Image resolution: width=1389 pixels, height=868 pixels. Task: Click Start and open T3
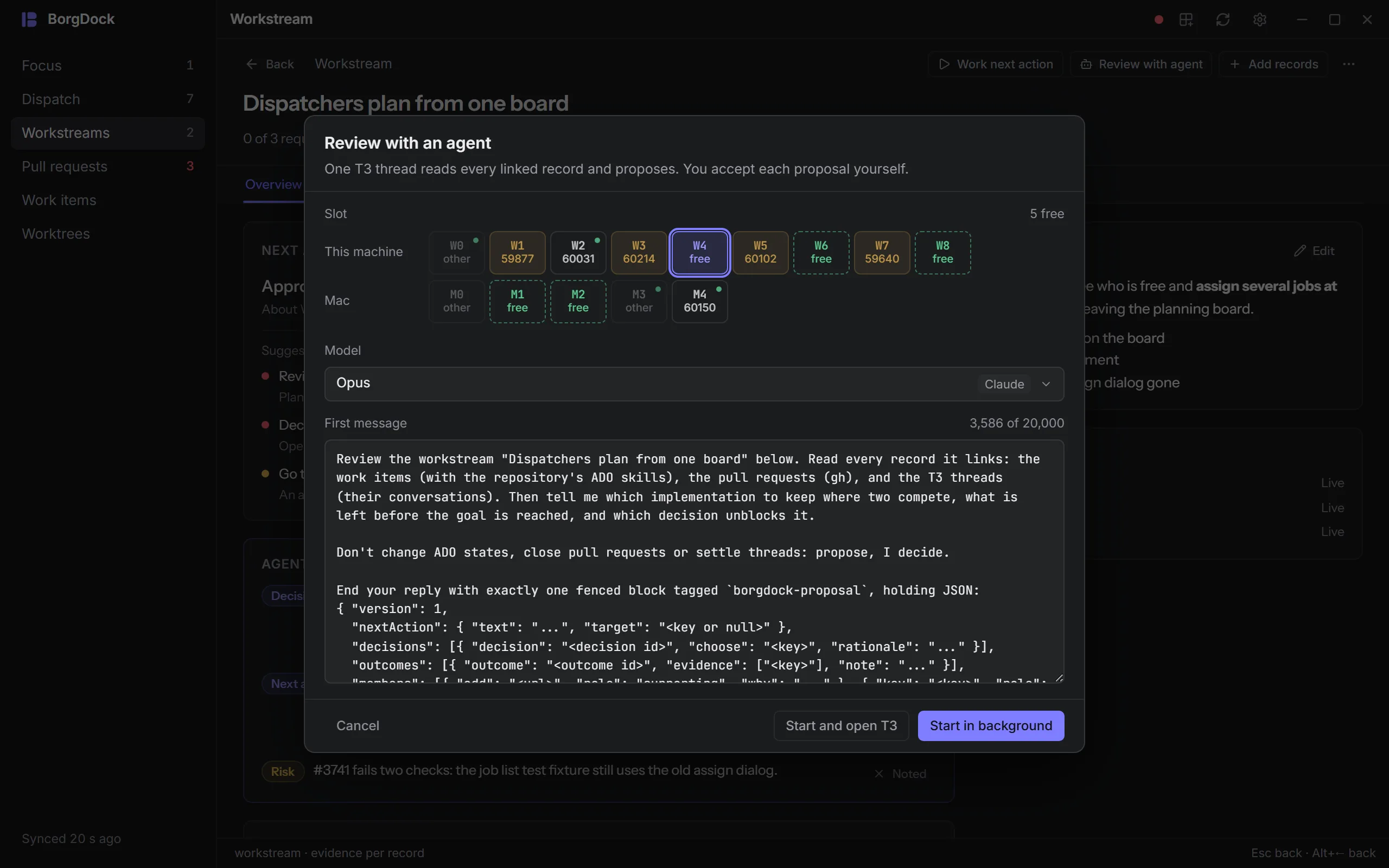[841, 726]
